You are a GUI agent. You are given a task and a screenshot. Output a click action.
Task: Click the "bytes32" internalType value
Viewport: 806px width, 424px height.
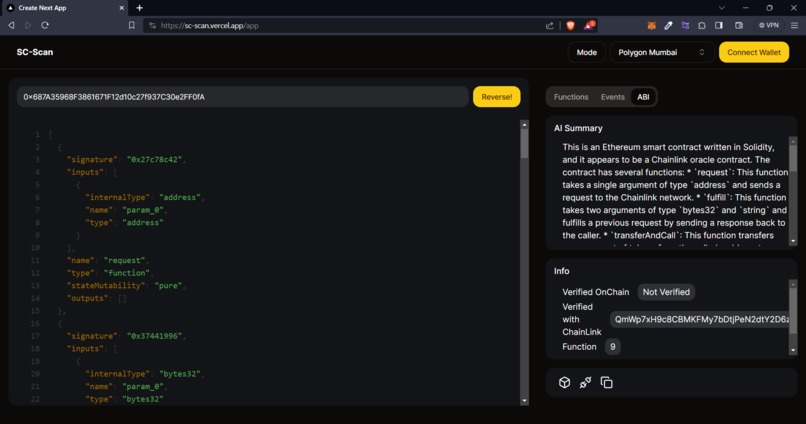point(180,374)
